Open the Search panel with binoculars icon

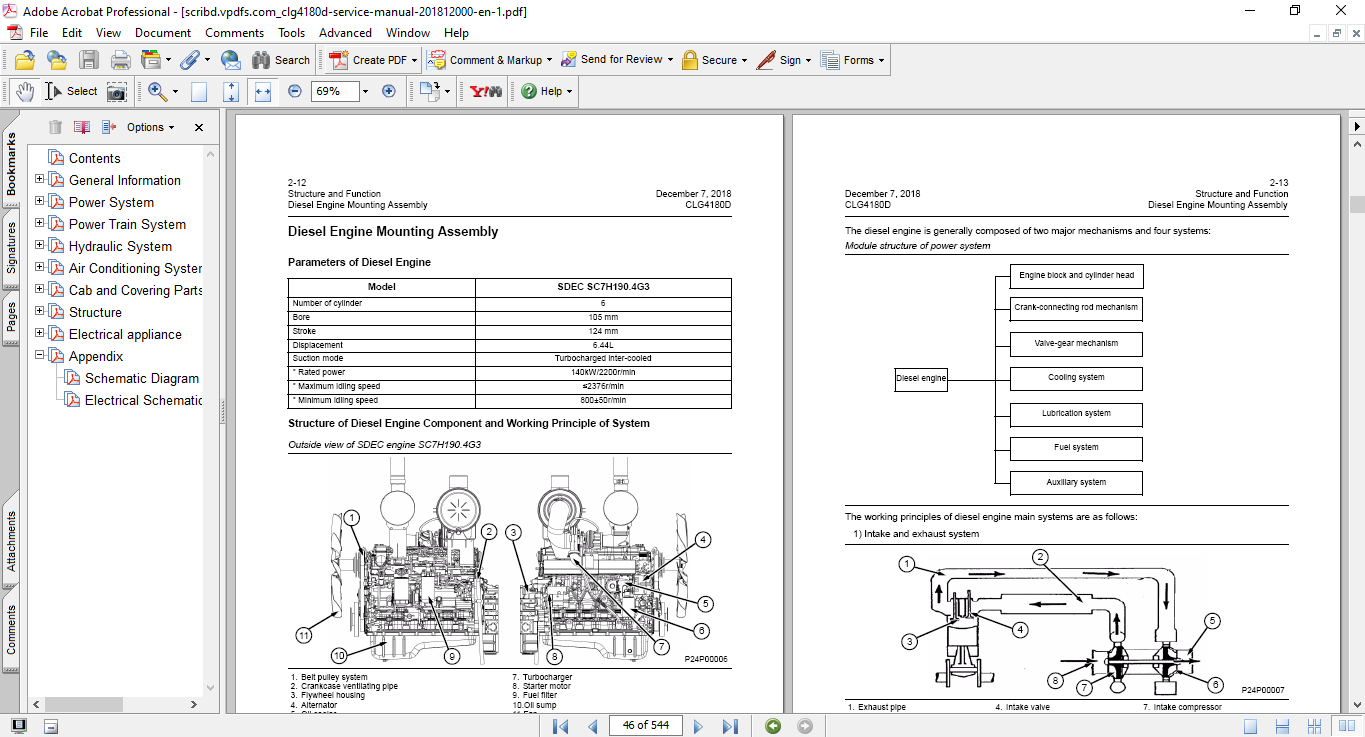[261, 60]
